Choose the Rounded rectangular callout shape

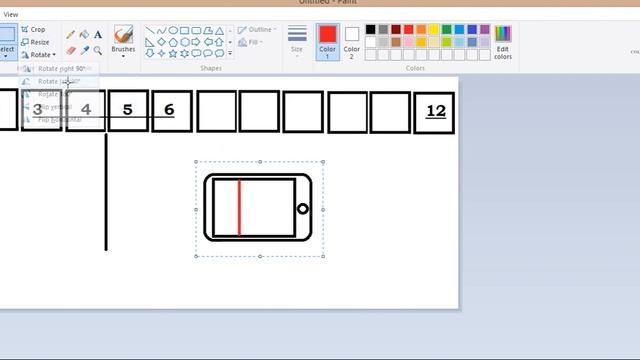pyautogui.click(x=196, y=53)
